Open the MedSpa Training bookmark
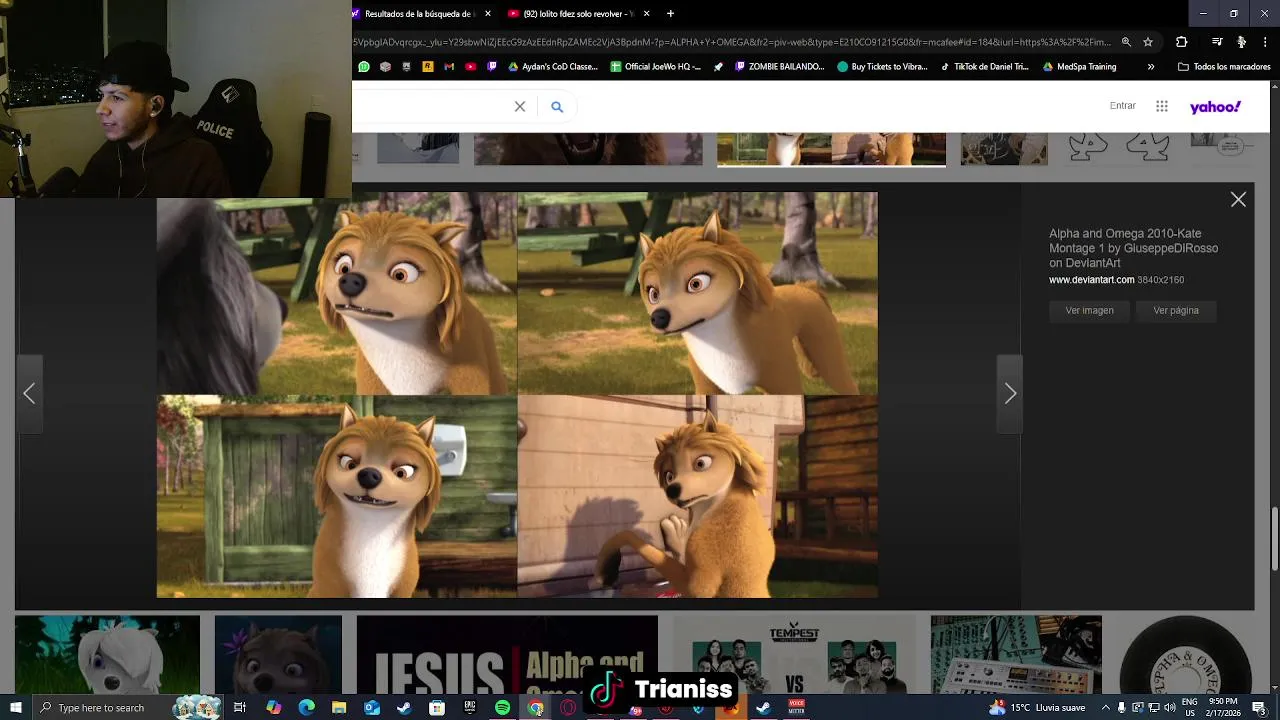 click(x=1079, y=67)
